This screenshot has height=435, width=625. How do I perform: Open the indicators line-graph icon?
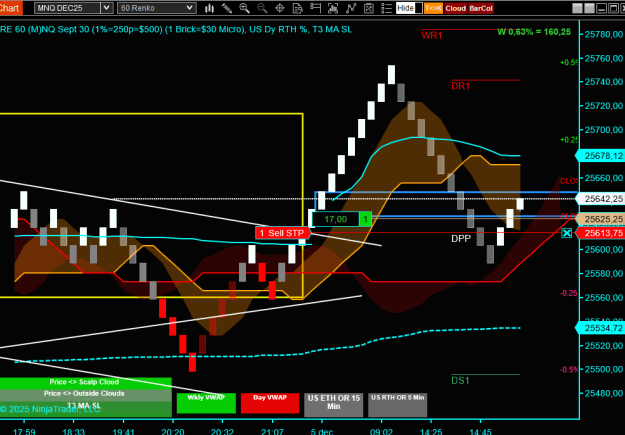351,8
